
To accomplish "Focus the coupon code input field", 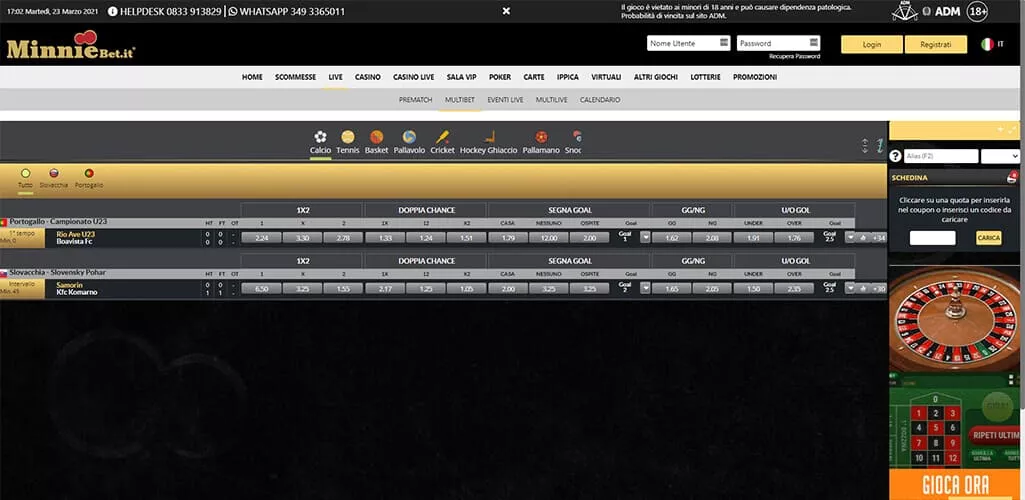I will (x=932, y=238).
